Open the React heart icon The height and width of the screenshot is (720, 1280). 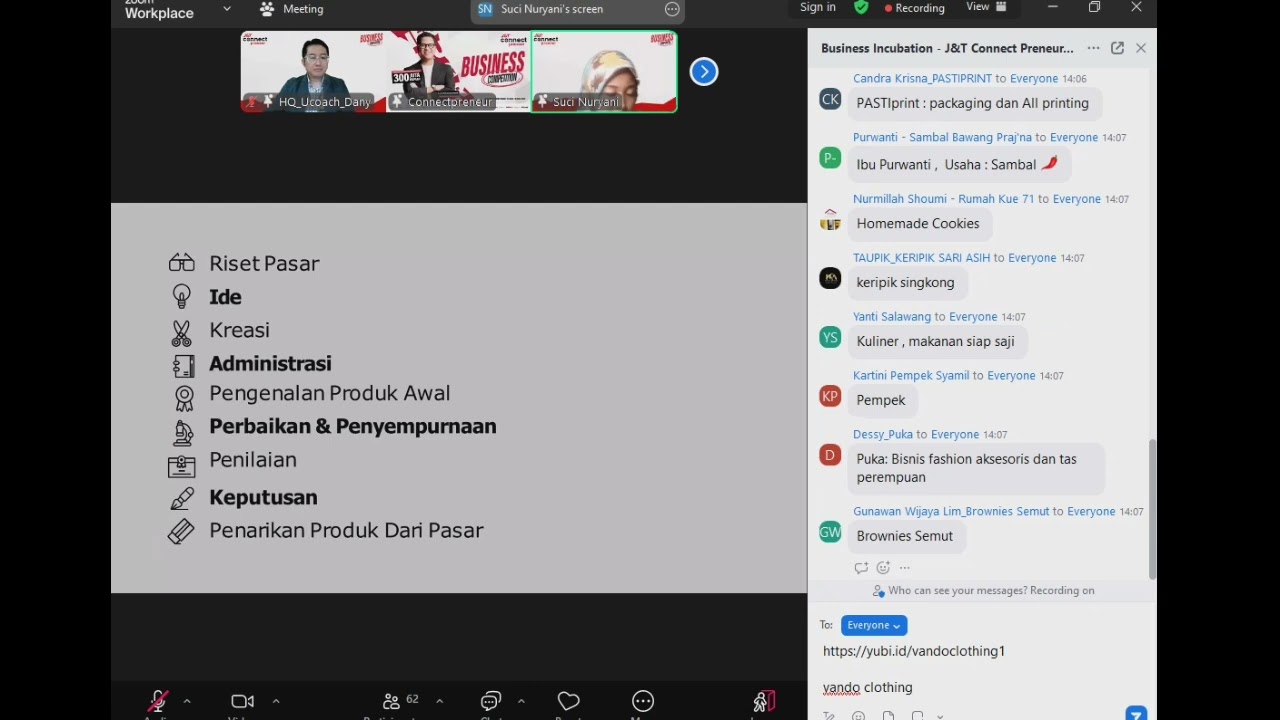[568, 702]
